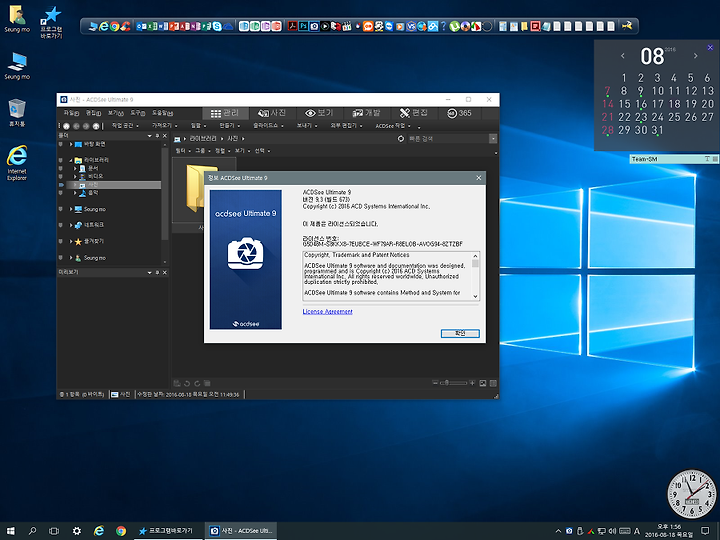Open the 만들기 (Create) dropdown
Viewport: 720px width, 540px height.
click(229, 125)
